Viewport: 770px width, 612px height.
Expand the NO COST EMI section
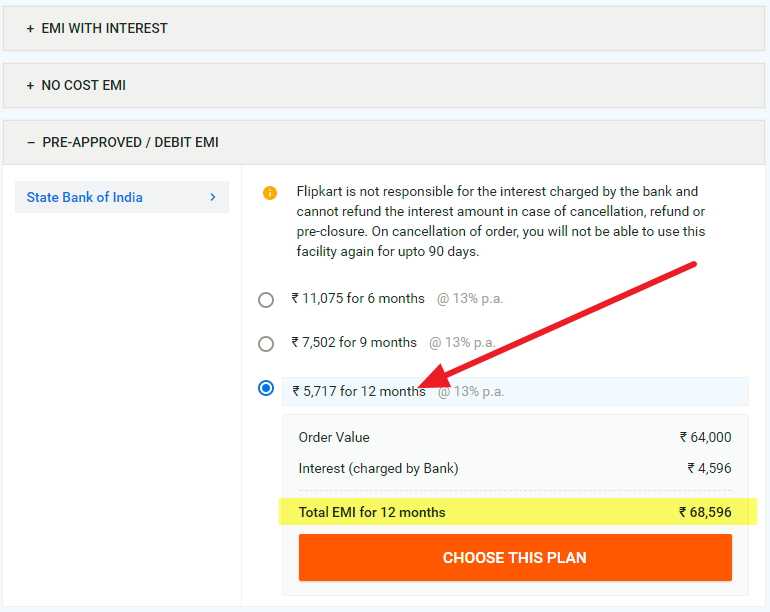384,85
